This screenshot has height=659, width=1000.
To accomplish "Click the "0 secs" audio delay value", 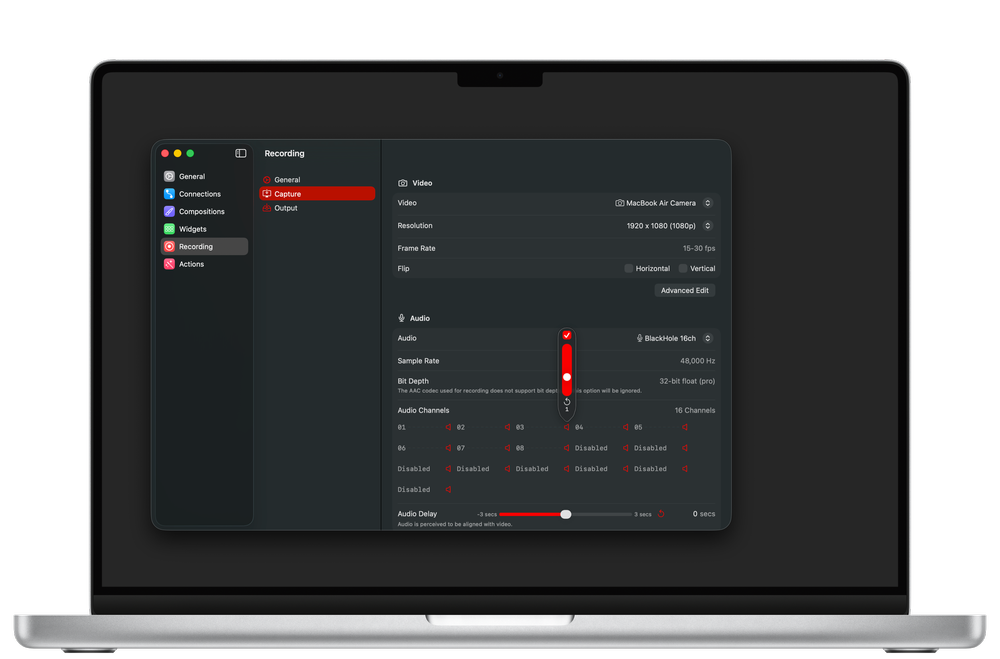I will [x=704, y=514].
